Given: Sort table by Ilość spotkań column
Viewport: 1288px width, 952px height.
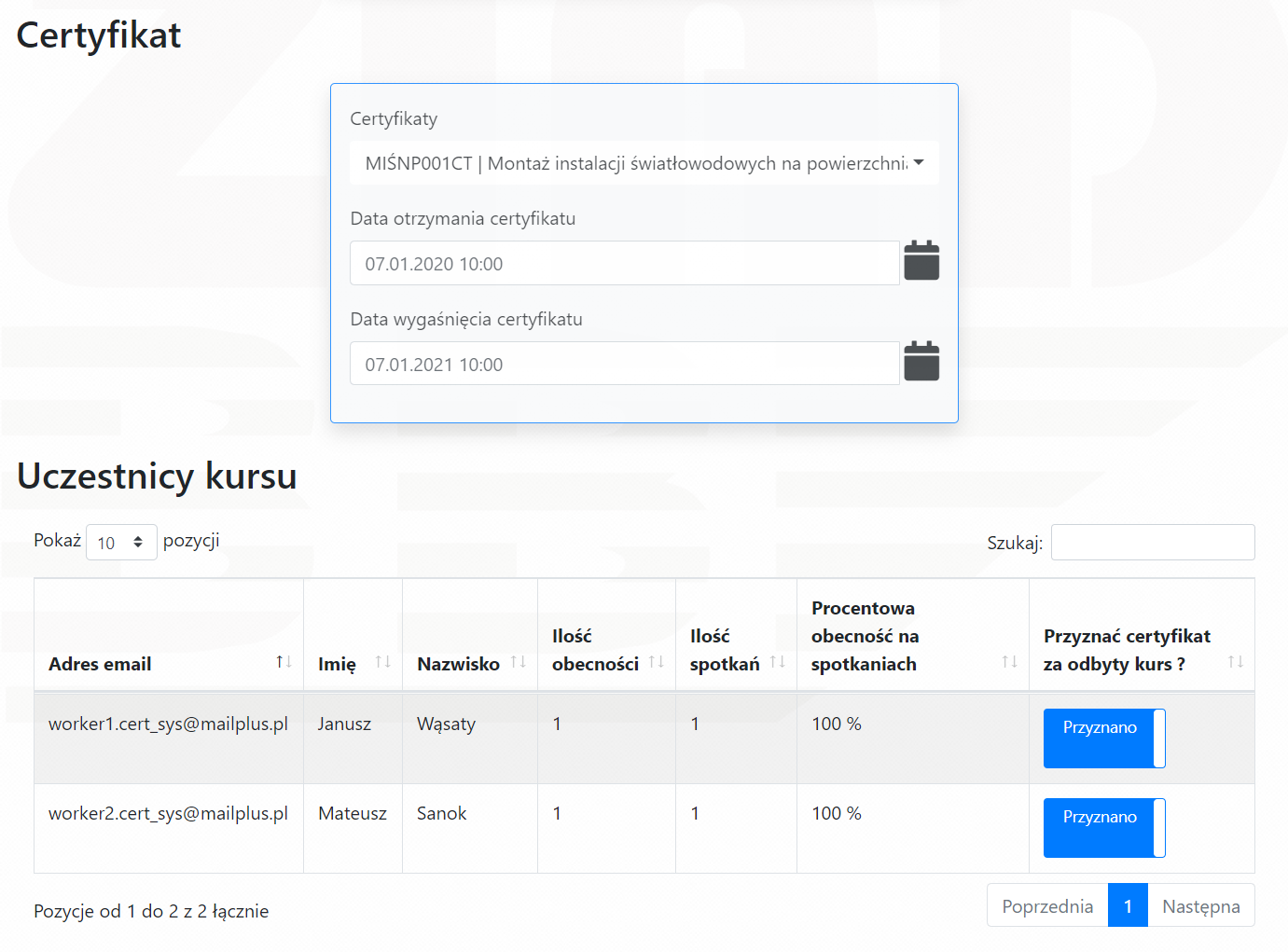Looking at the screenshot, I should pyautogui.click(x=736, y=635).
